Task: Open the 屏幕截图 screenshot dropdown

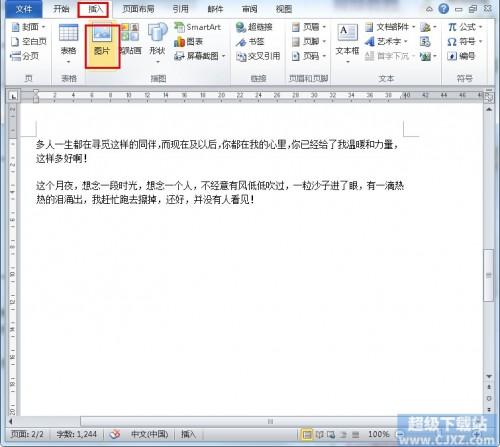Action: 200,56
